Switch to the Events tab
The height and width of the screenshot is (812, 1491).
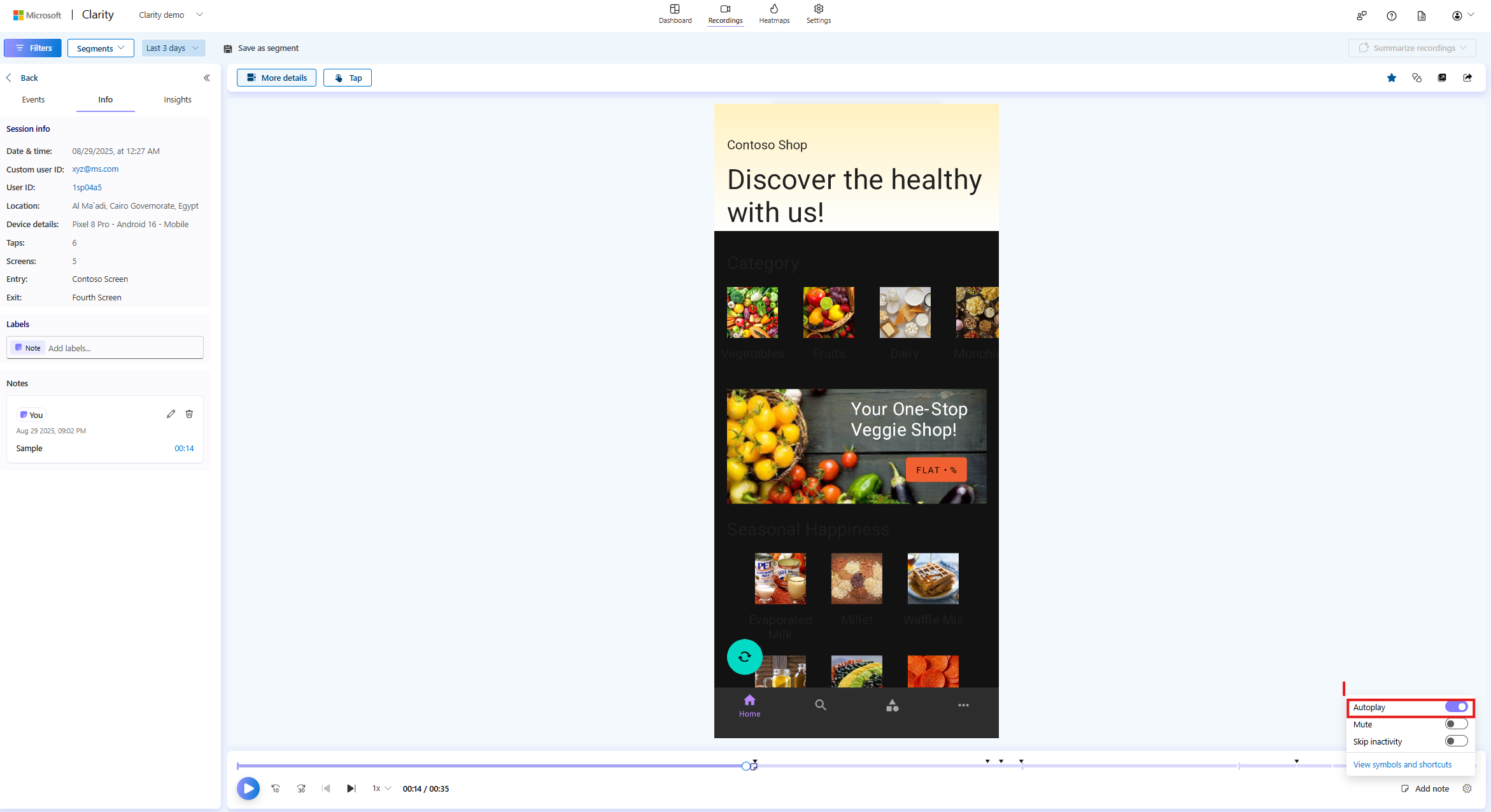click(33, 99)
